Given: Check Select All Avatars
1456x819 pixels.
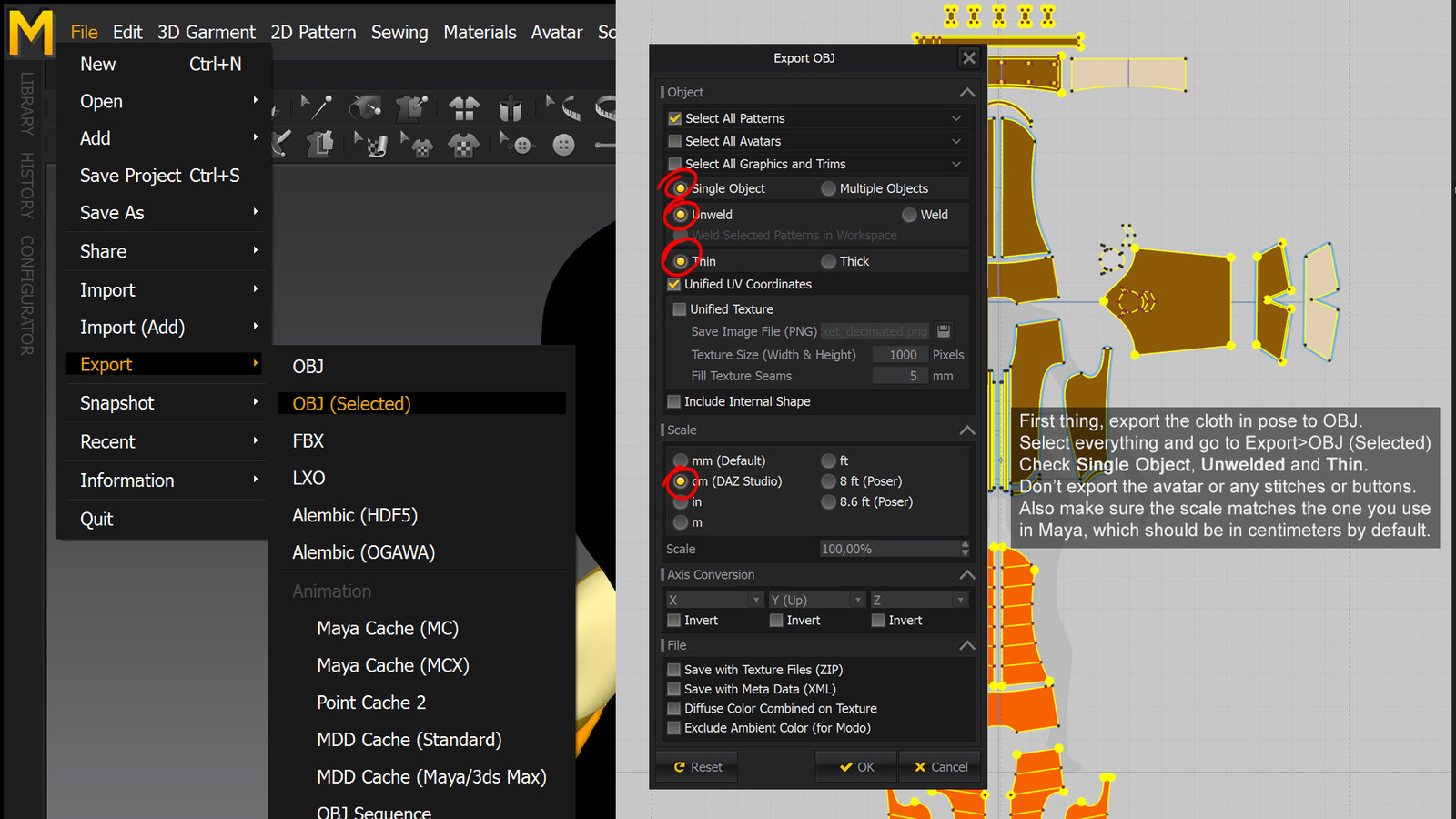Looking at the screenshot, I should pos(675,141).
